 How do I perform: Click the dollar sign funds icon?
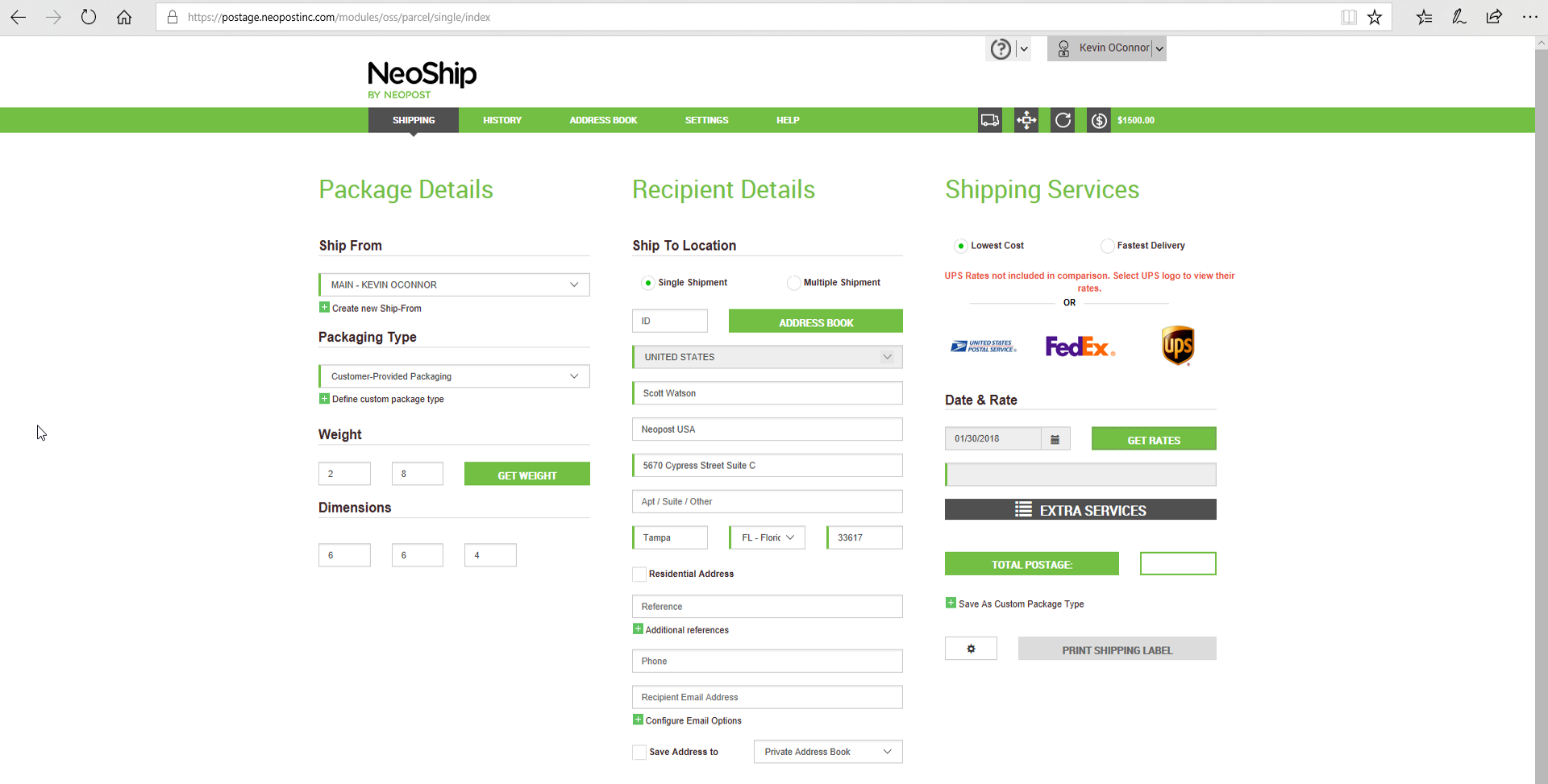(x=1099, y=120)
